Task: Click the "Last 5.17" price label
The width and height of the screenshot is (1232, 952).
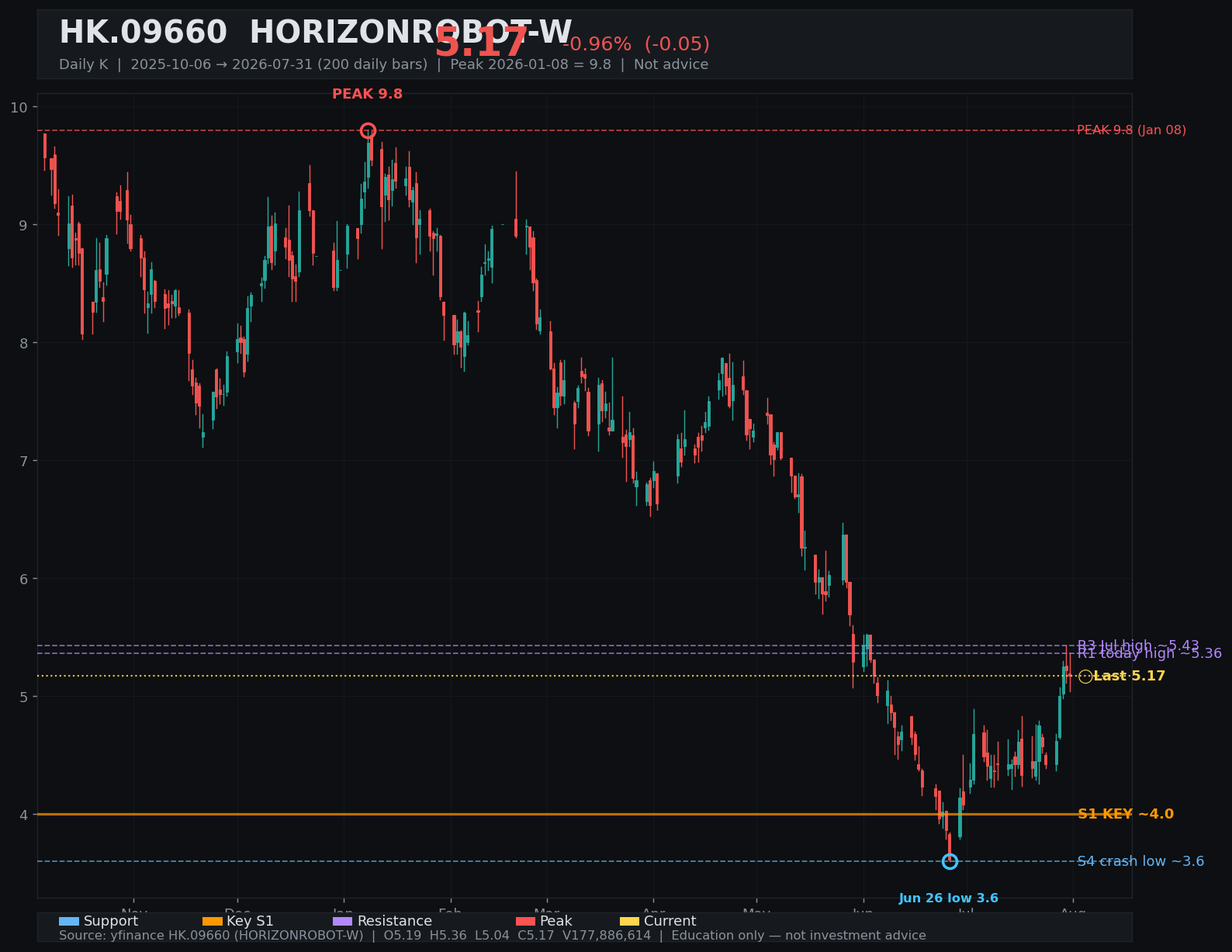Action: click(x=1130, y=676)
